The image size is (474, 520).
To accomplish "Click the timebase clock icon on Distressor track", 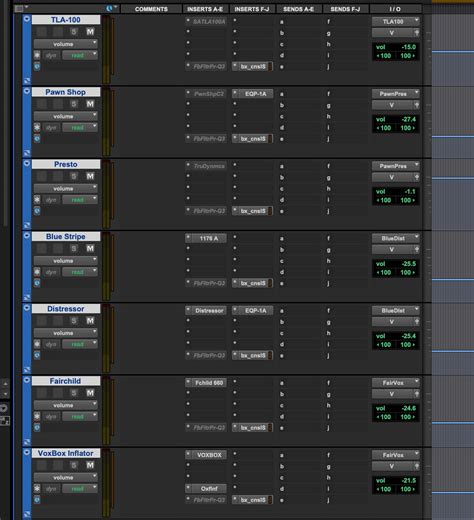I will 37,355.
